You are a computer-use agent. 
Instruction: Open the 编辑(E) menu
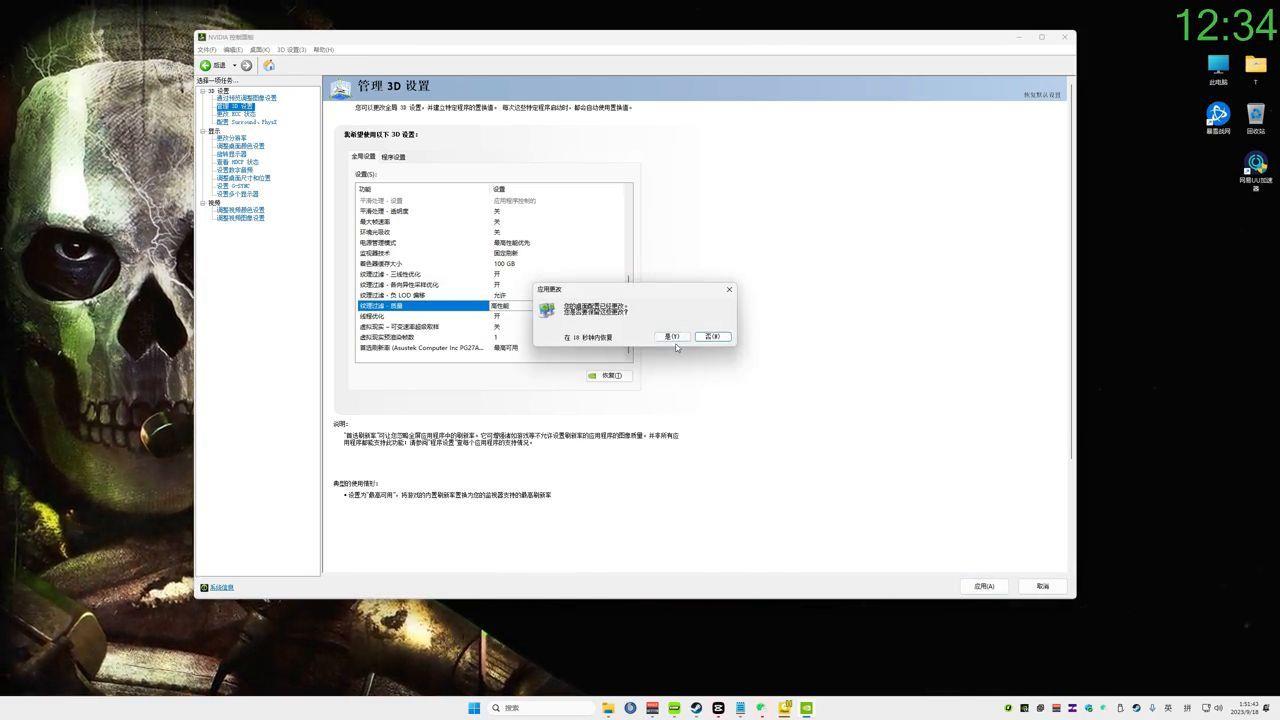click(x=233, y=49)
